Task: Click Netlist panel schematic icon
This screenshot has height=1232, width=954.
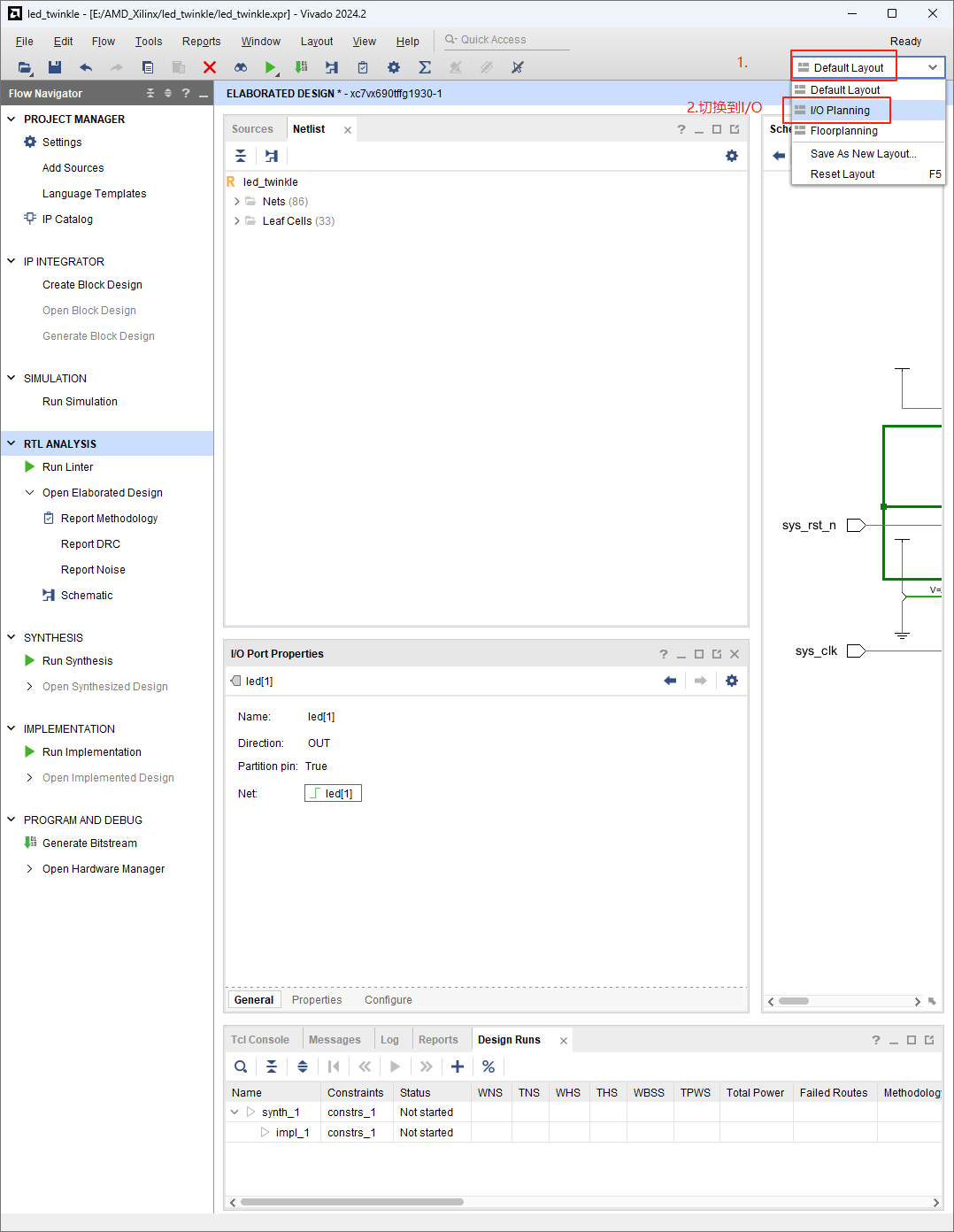Action: pyautogui.click(x=272, y=156)
